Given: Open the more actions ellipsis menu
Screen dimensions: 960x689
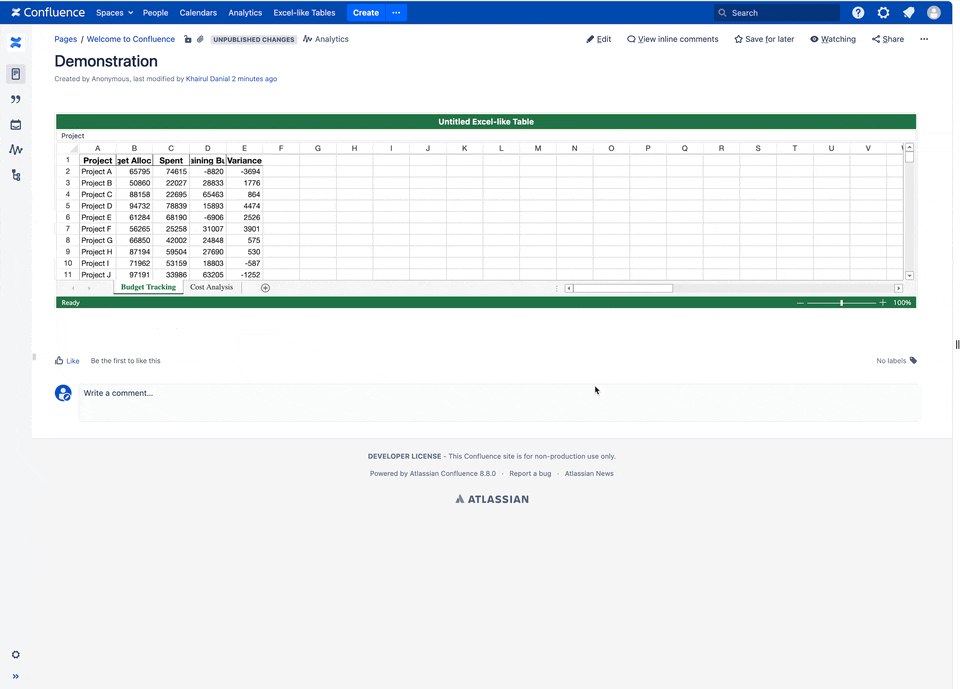Looking at the screenshot, I should 923,39.
